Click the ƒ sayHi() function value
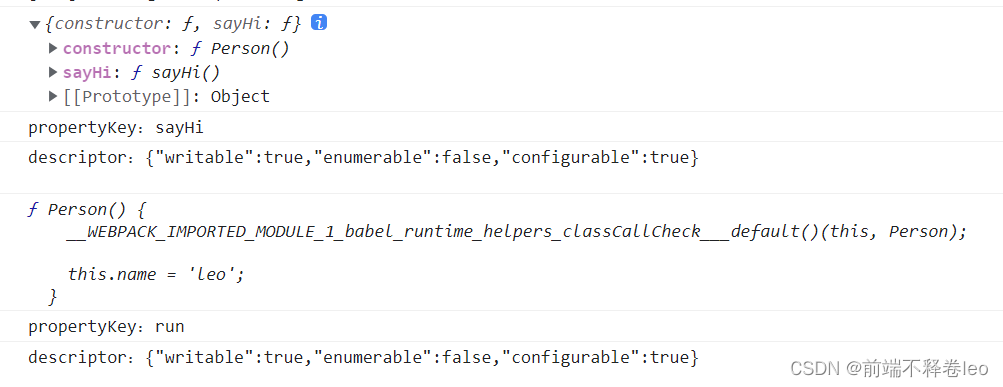 point(176,73)
